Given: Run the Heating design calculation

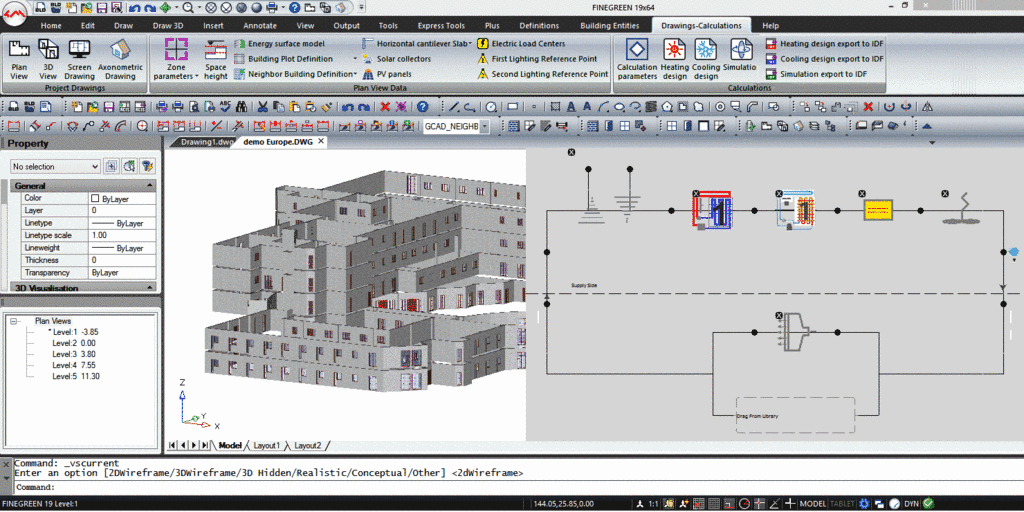Looking at the screenshot, I should click(675, 59).
